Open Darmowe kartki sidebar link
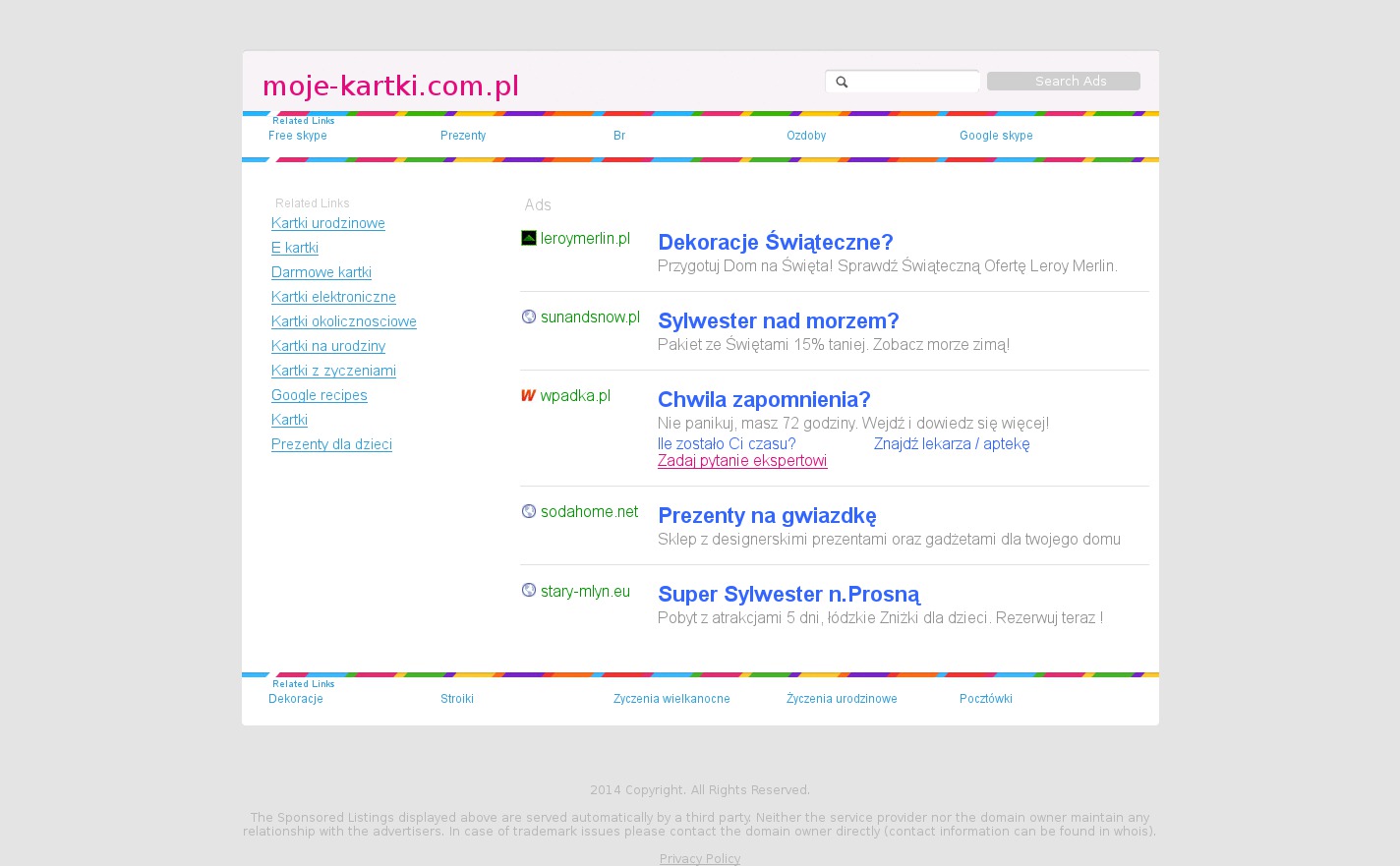This screenshot has width=1400, height=866. coord(321,272)
